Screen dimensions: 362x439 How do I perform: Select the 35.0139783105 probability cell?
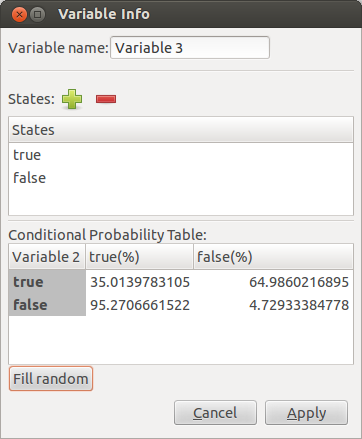point(140,282)
